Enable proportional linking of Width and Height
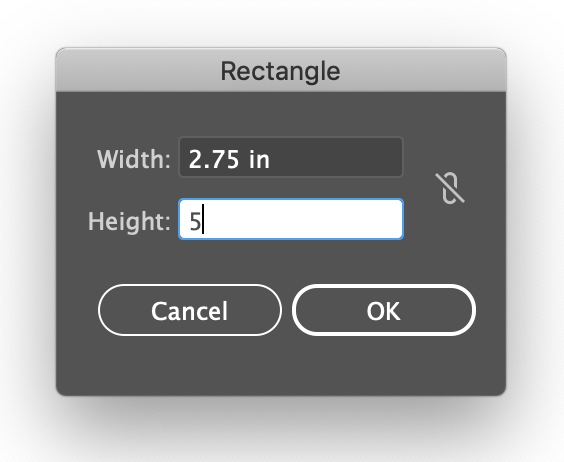564x462 pixels. point(450,188)
